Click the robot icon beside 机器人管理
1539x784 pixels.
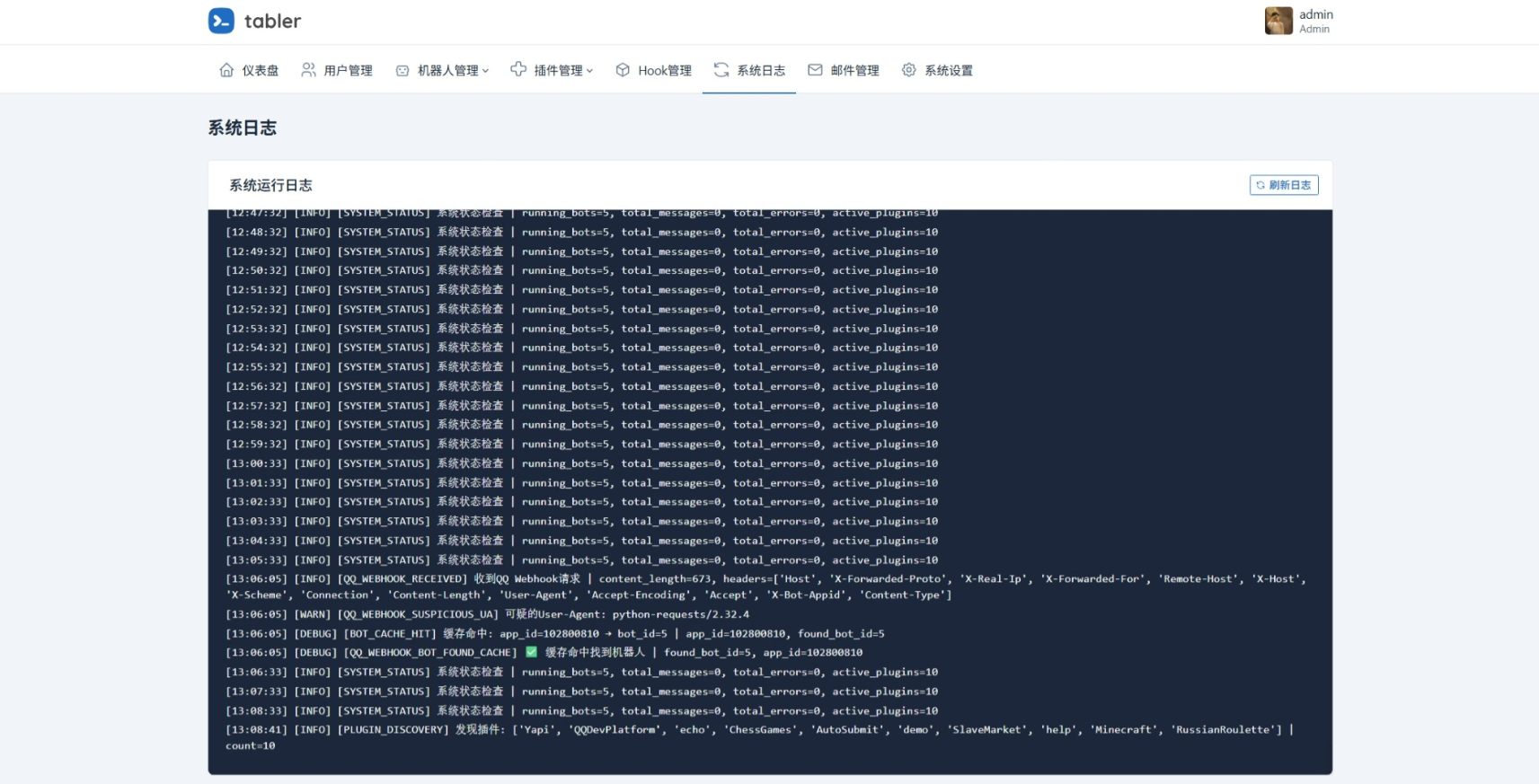click(x=402, y=70)
